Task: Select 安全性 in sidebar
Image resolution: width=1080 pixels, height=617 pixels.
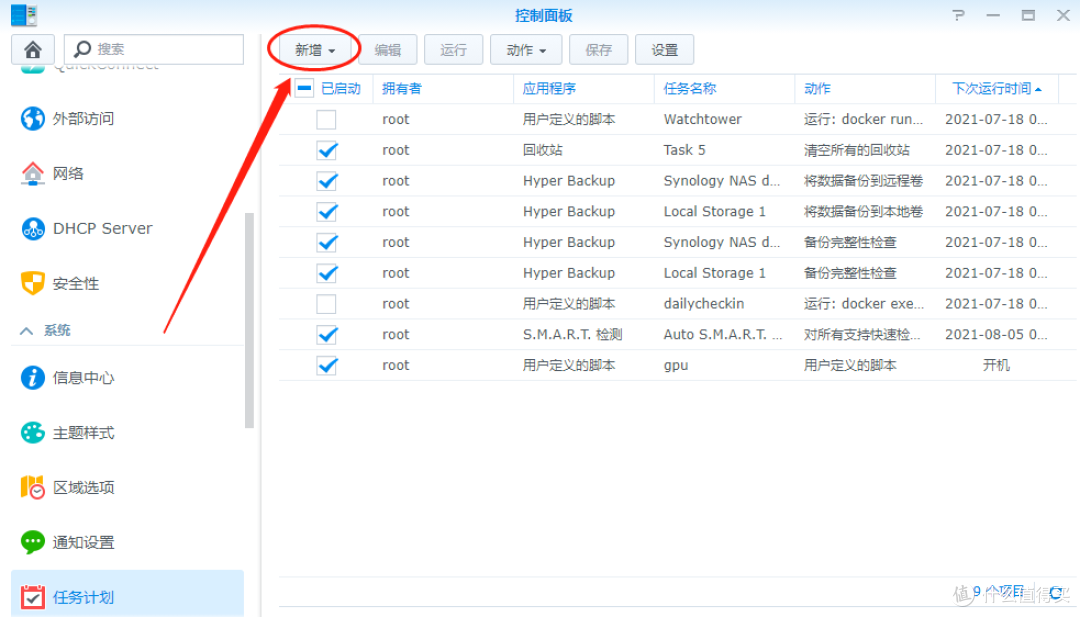Action: pyautogui.click(x=76, y=283)
